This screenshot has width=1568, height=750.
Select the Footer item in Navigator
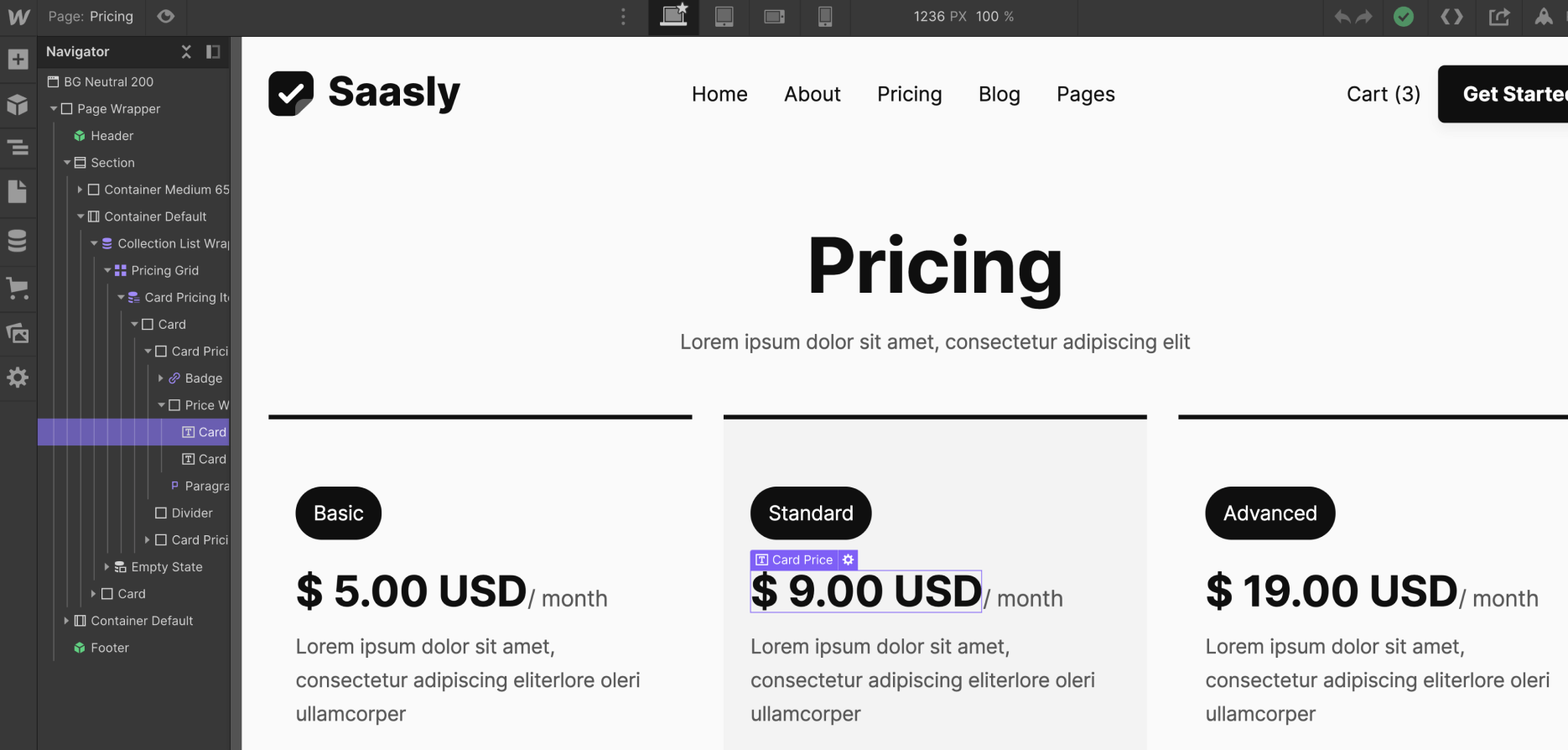point(110,648)
